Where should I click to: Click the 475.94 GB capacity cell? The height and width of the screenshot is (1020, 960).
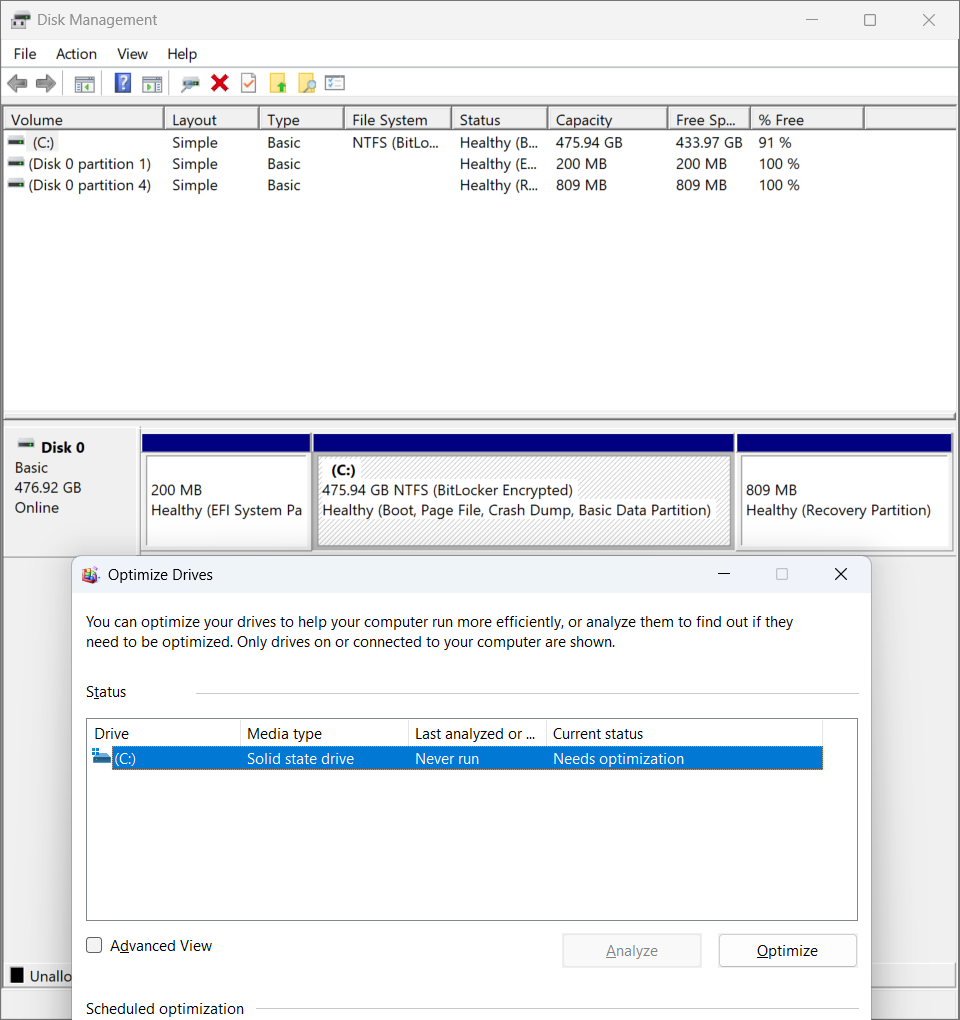pos(589,142)
